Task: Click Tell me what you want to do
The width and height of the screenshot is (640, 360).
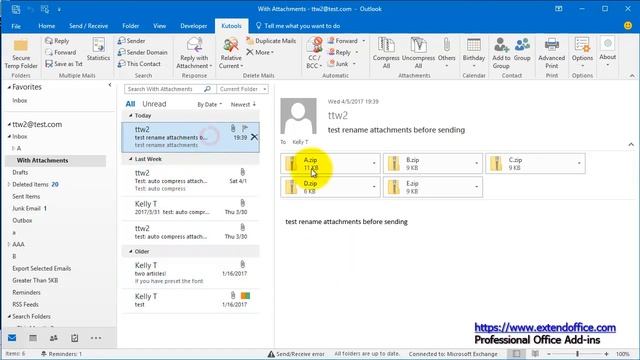Action: point(298,26)
